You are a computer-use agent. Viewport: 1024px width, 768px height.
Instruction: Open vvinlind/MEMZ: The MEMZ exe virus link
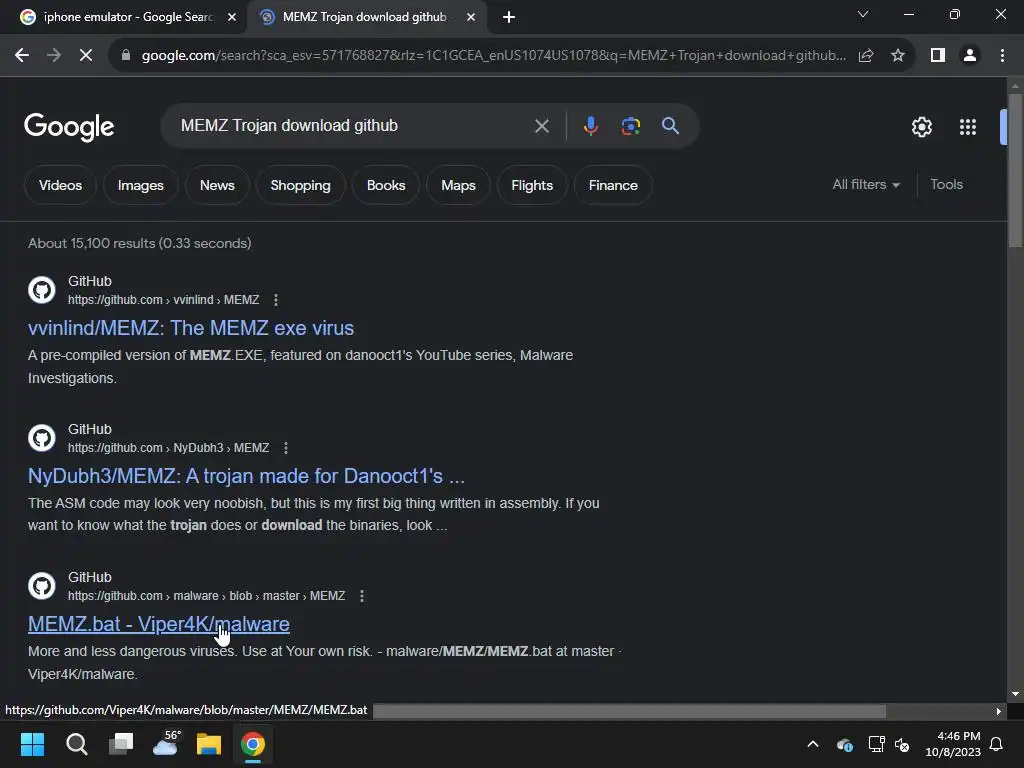coord(191,328)
